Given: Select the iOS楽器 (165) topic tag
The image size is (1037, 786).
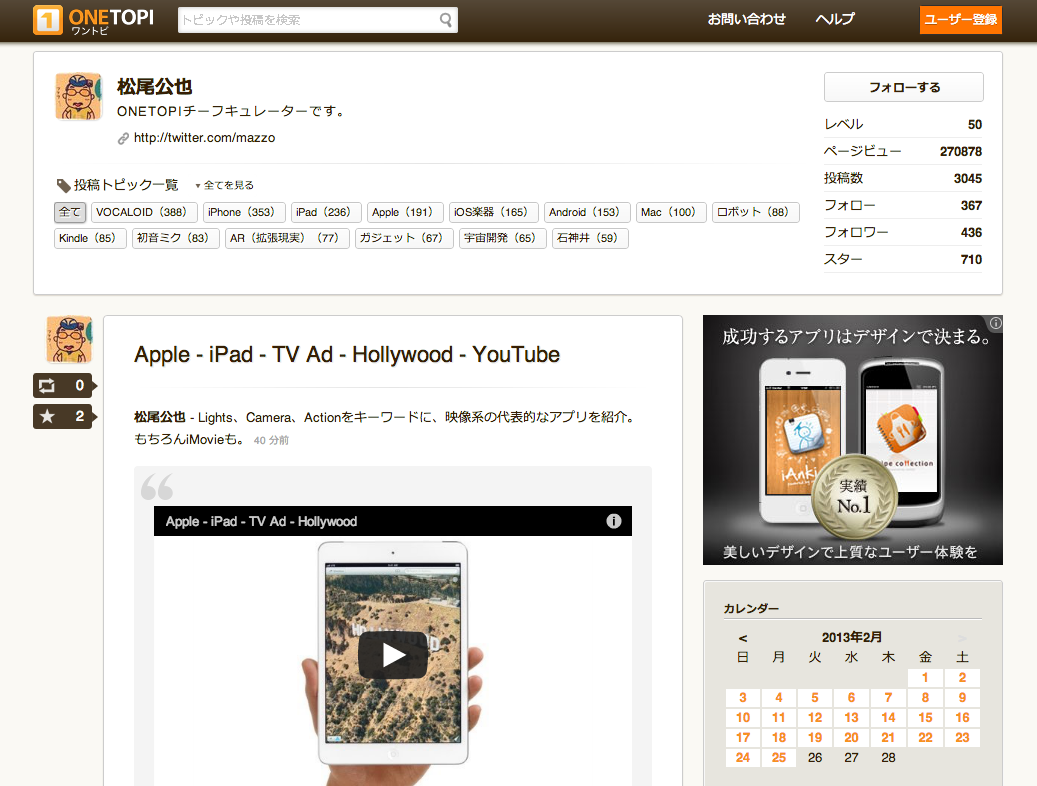Looking at the screenshot, I should coord(493,212).
